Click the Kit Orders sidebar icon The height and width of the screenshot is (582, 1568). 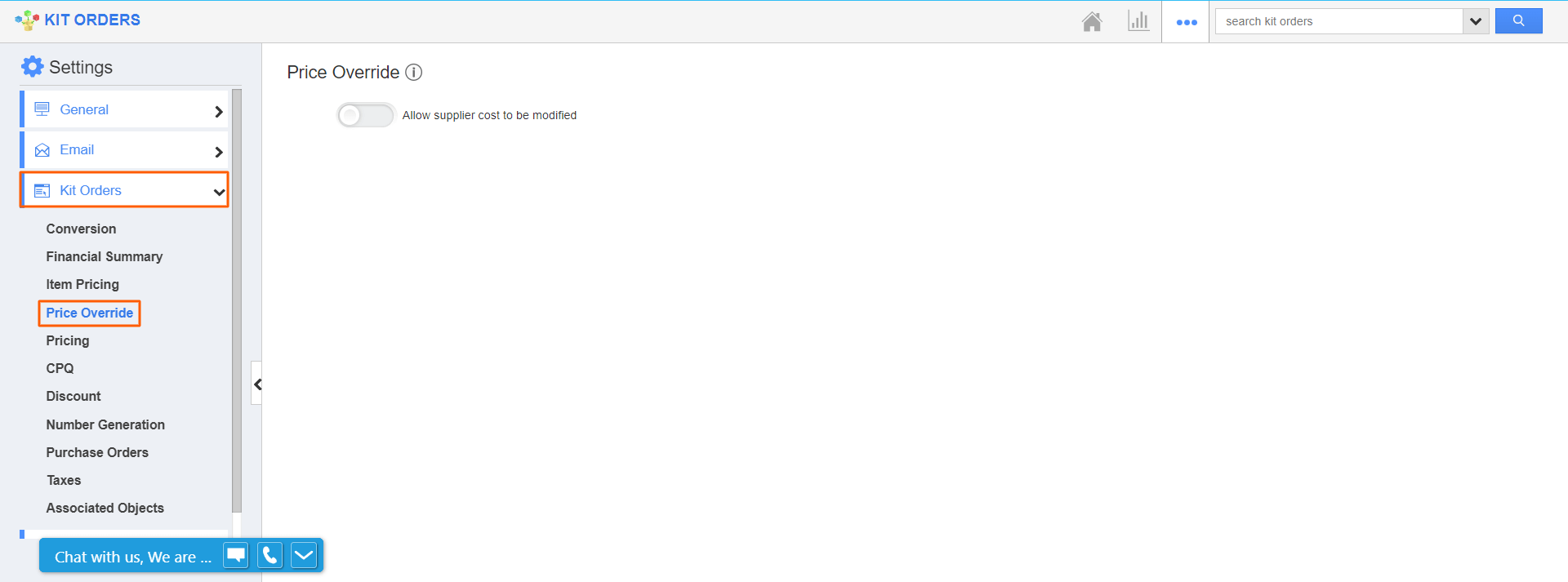[x=42, y=191]
